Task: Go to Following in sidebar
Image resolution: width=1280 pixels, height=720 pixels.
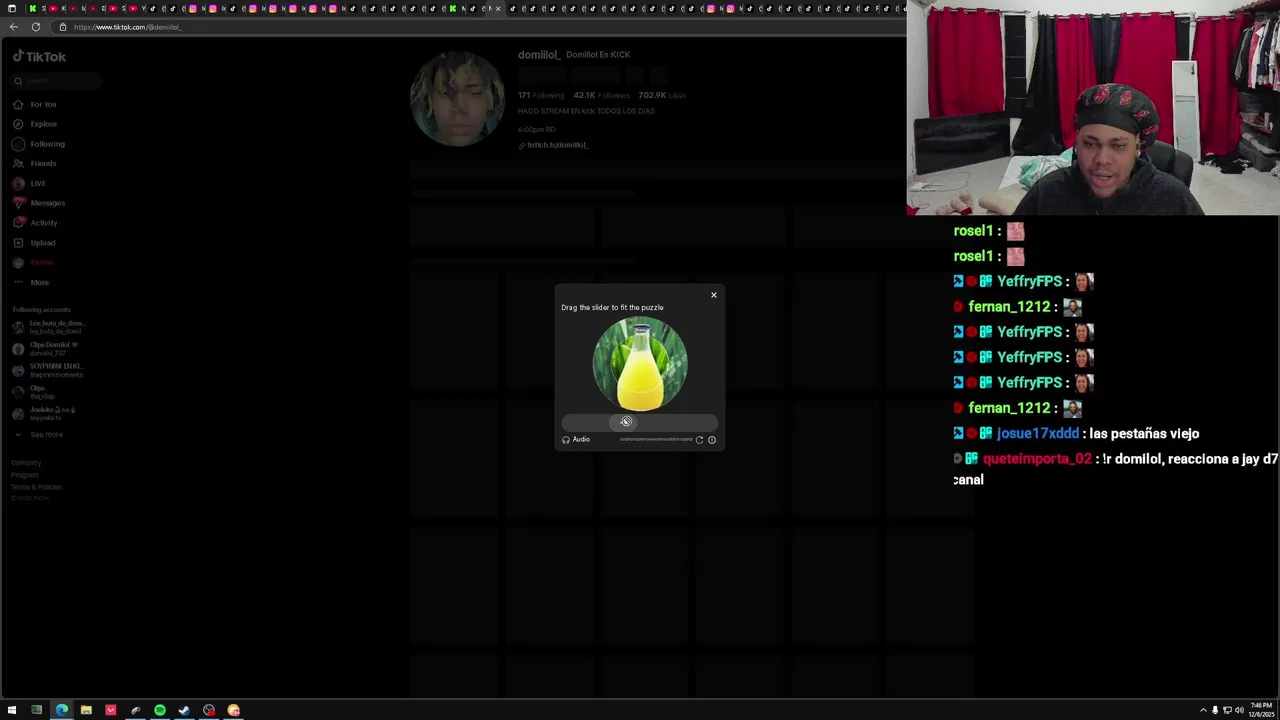Action: point(39,144)
